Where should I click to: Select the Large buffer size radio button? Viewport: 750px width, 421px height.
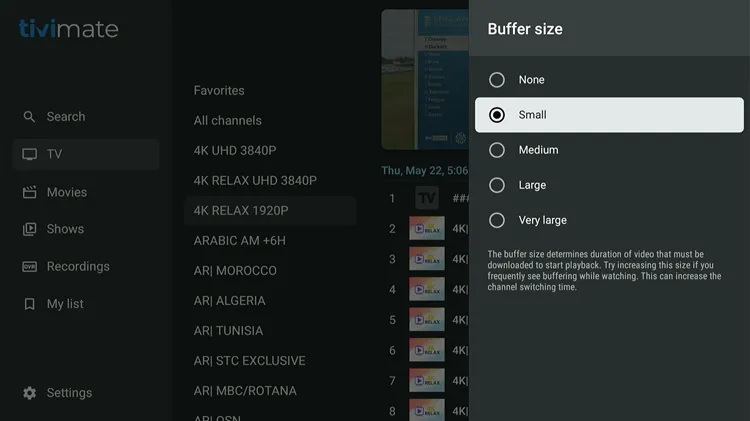pyautogui.click(x=496, y=185)
